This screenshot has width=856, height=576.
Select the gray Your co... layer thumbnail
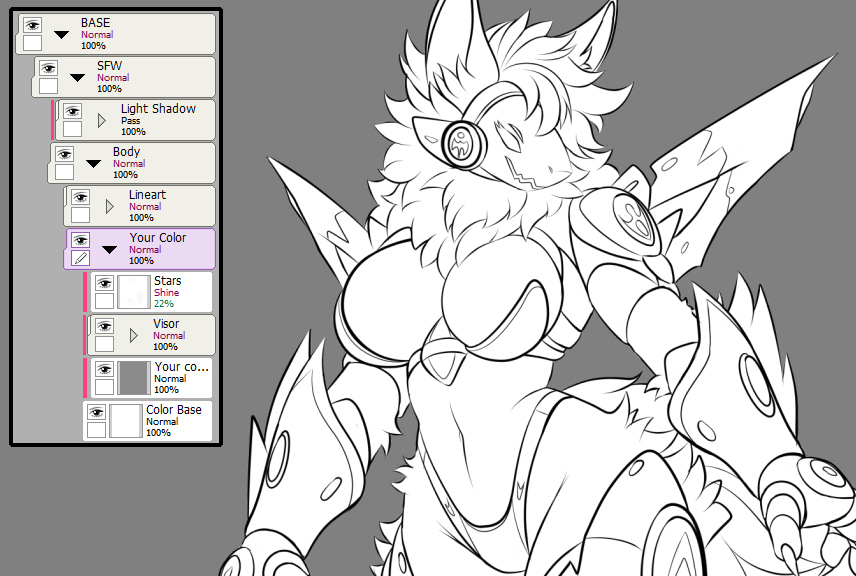(134, 378)
